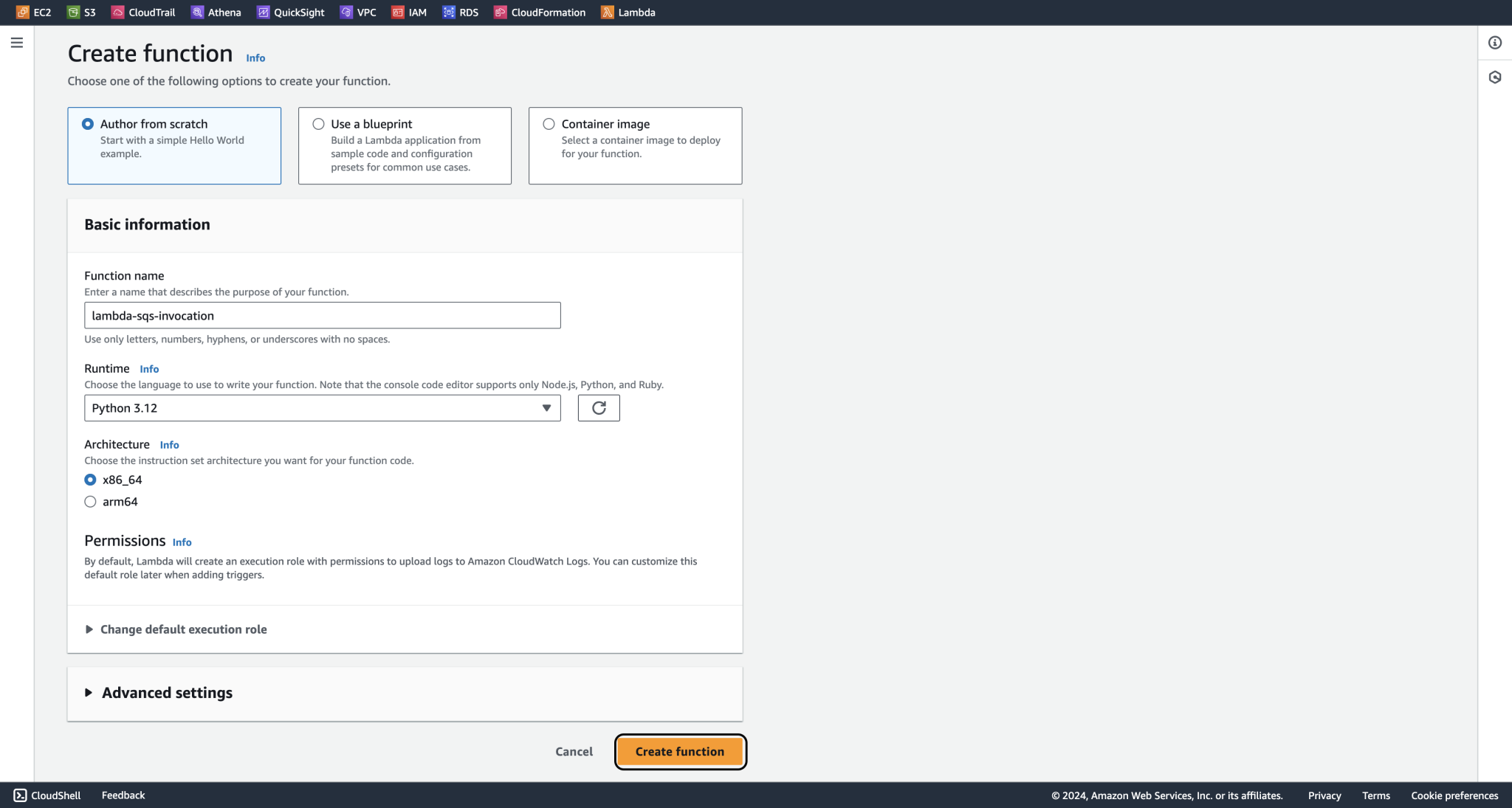Image resolution: width=1512 pixels, height=808 pixels.
Task: Click inside the Function name field
Action: coord(322,315)
